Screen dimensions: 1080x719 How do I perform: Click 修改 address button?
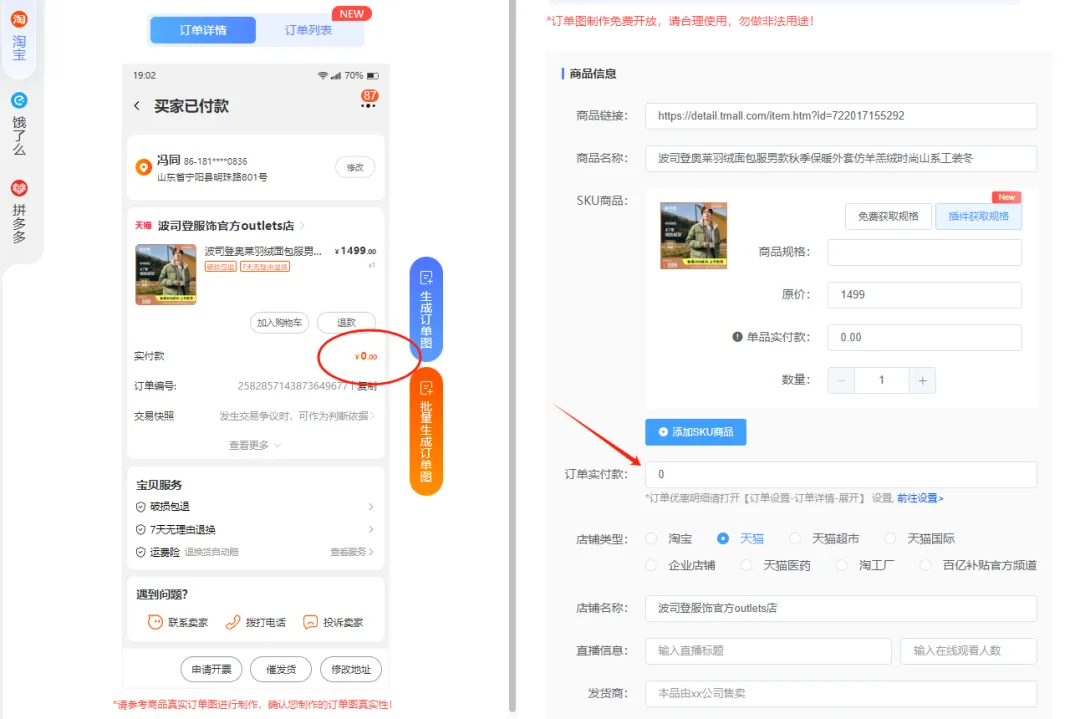pyautogui.click(x=355, y=167)
